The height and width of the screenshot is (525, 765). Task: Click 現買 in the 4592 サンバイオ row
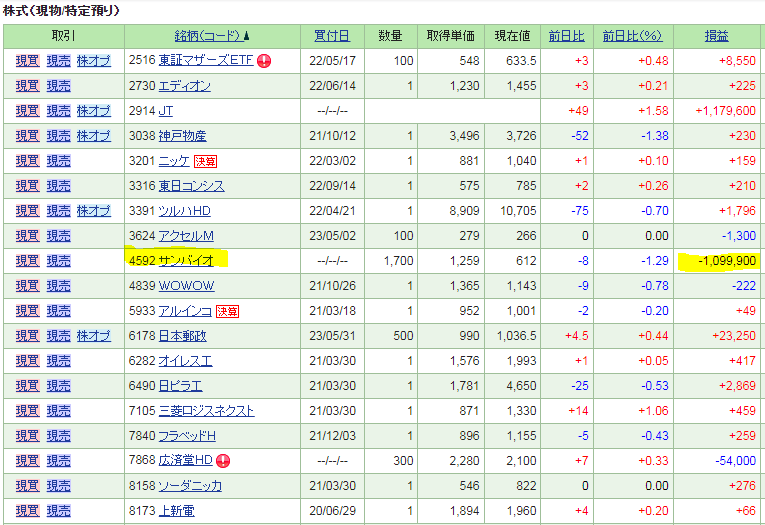[27, 261]
